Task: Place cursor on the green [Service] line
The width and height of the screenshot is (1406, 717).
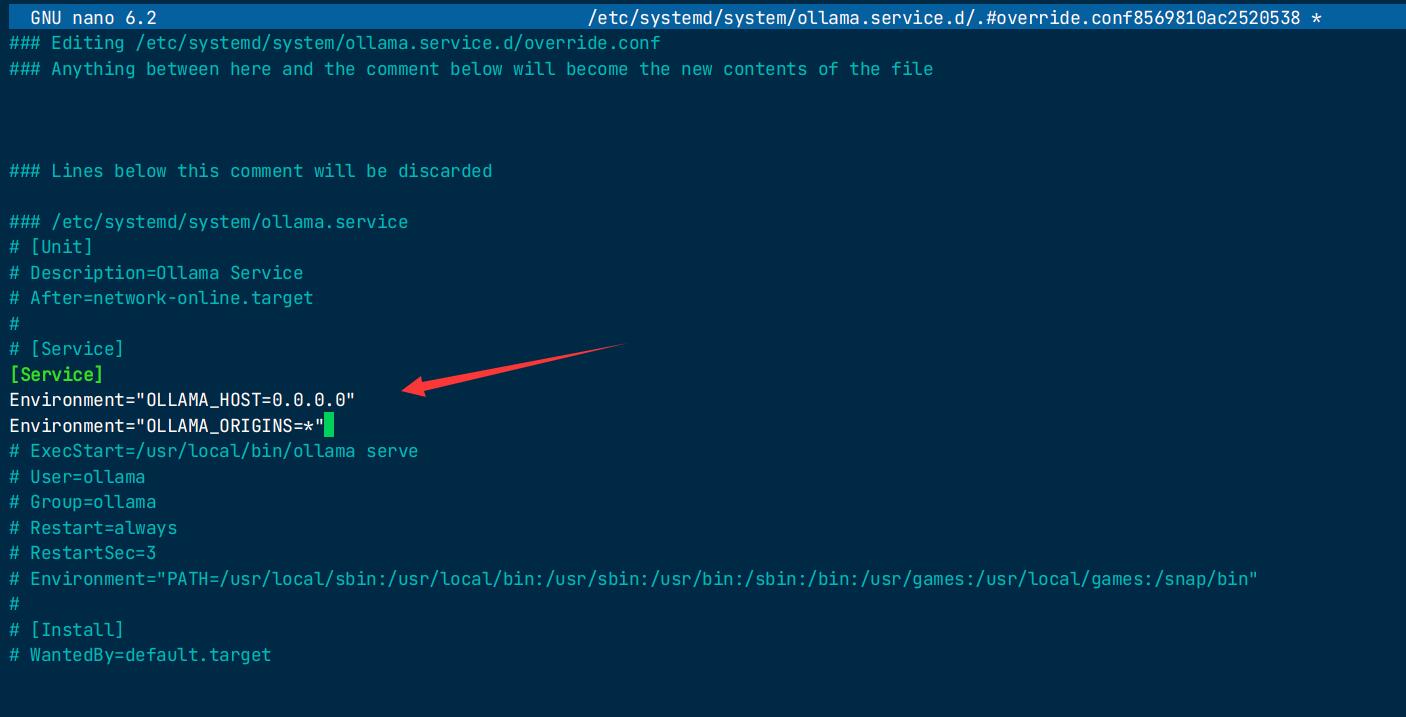Action: tap(56, 375)
